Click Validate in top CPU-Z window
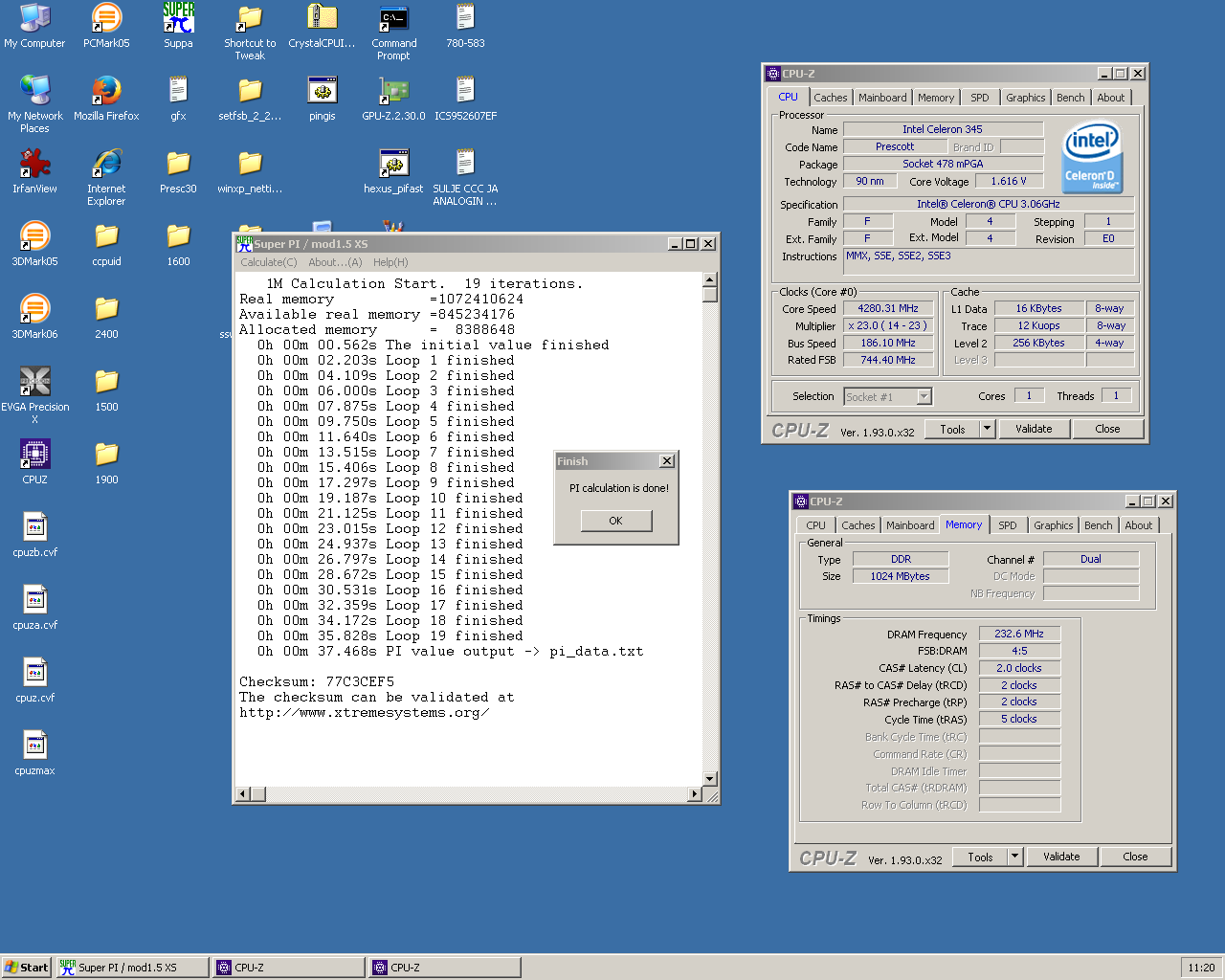 1034,429
